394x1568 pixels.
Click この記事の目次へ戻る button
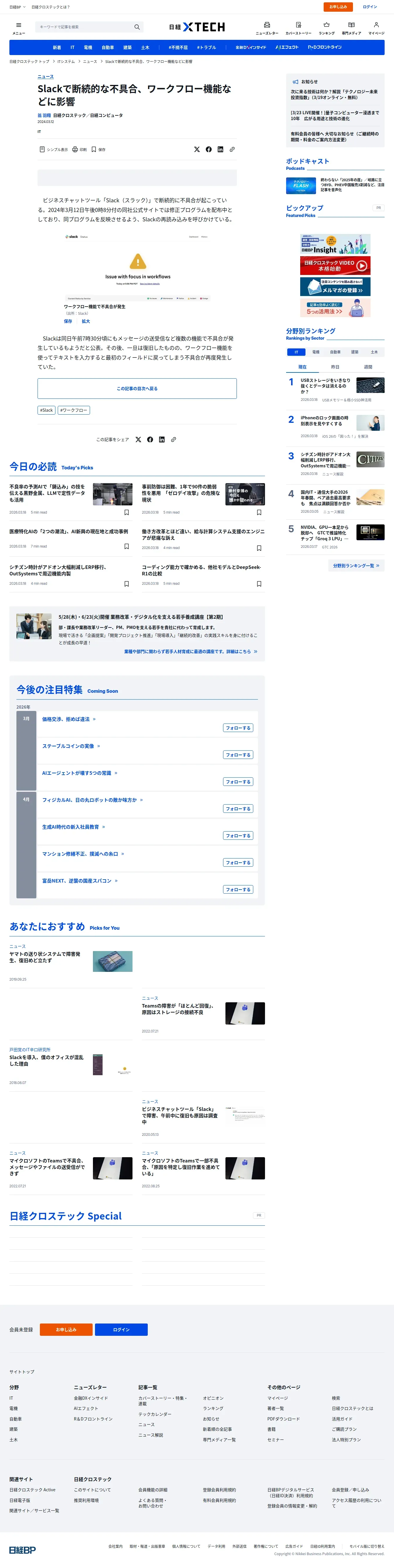137,388
